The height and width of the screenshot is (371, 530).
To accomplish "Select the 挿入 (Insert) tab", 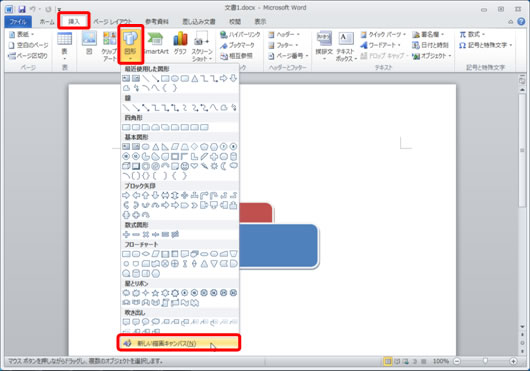I will pyautogui.click(x=74, y=22).
